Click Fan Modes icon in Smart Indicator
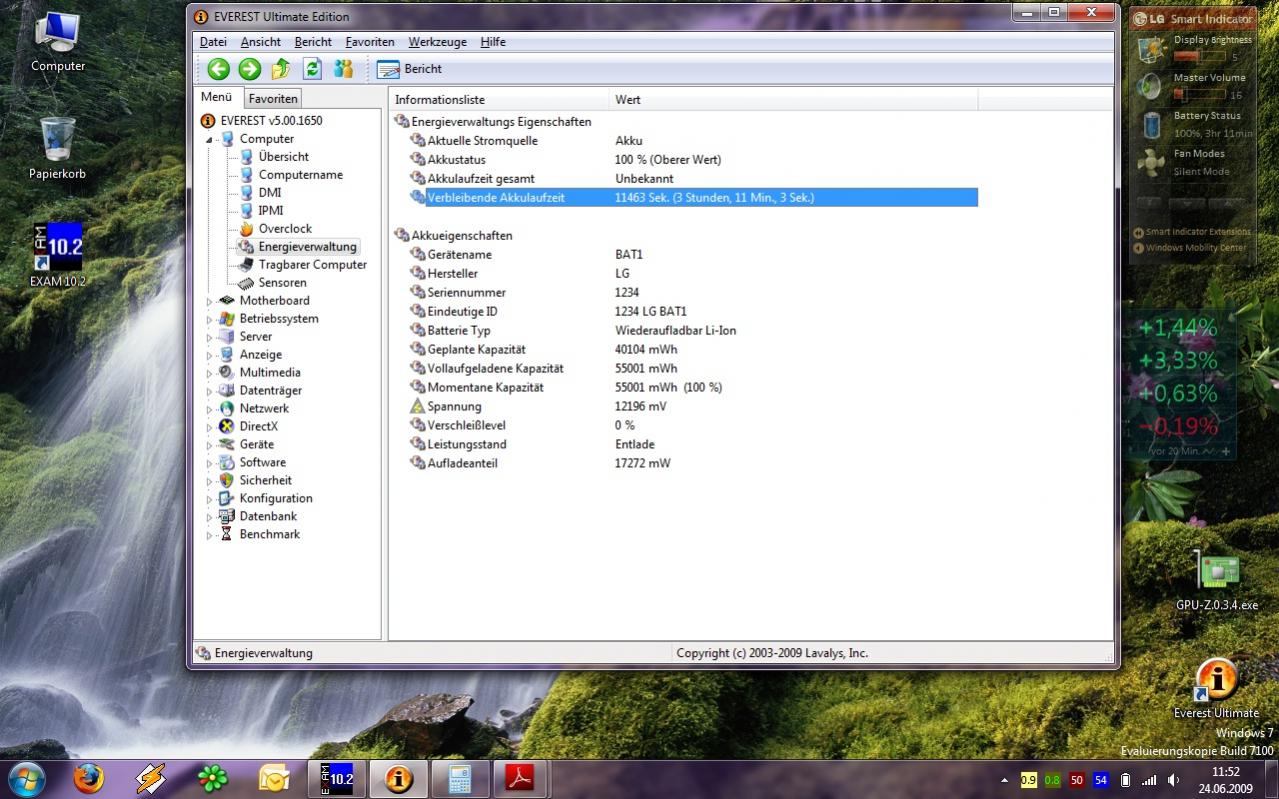The width and height of the screenshot is (1279, 799). tap(1152, 162)
